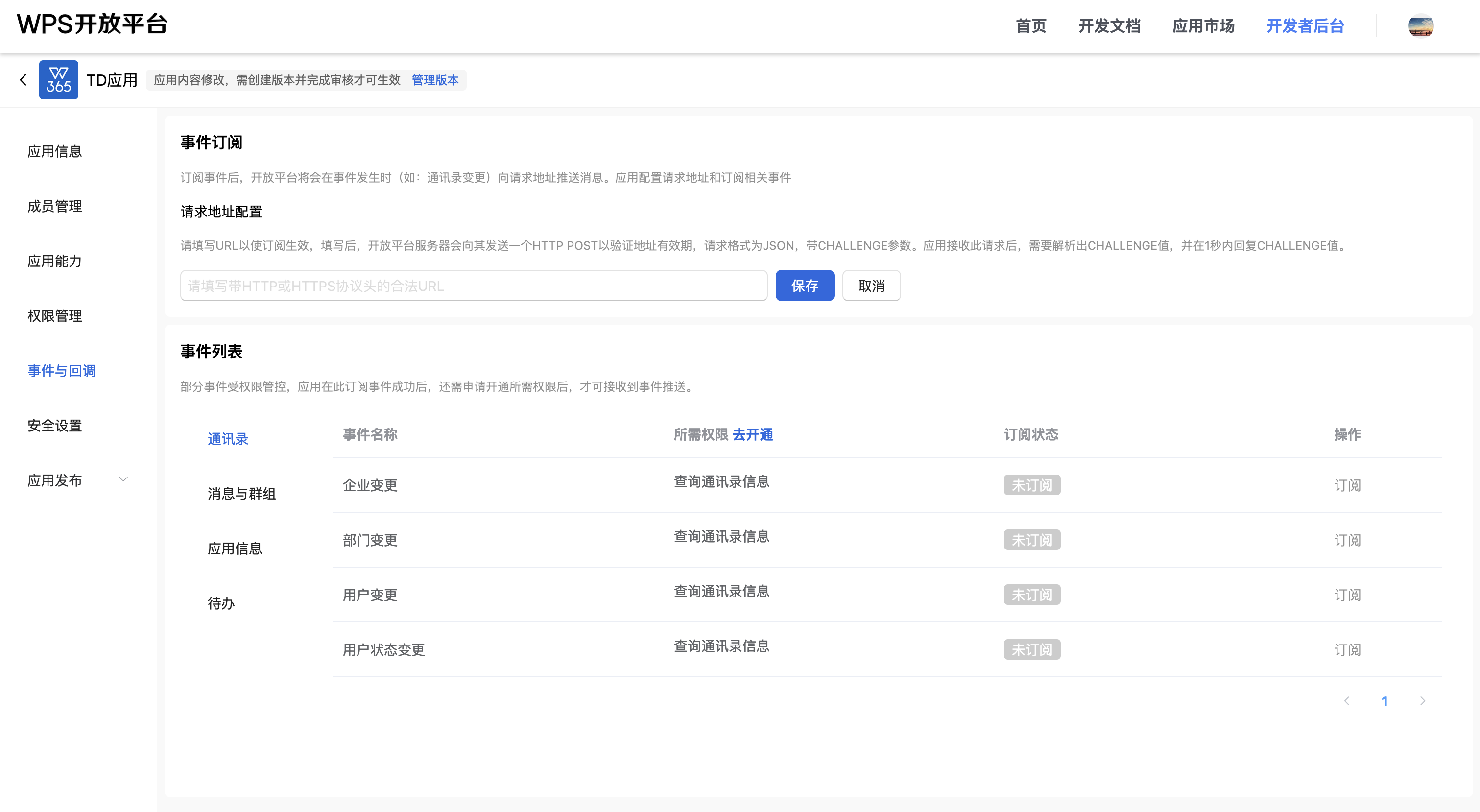Click the WPS 365 app logo
The image size is (1480, 812).
[59, 80]
